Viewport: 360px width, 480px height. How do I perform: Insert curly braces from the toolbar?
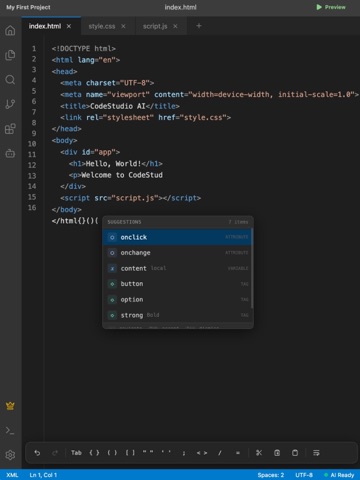[94, 453]
